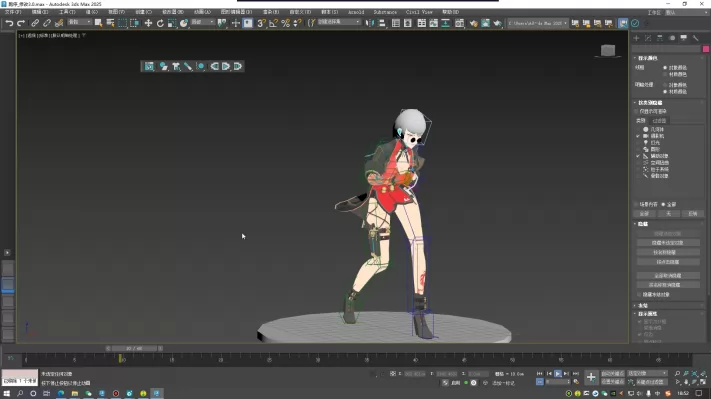Toggle the Bone Objects category checkbox
The height and width of the screenshot is (399, 711).
tap(638, 176)
